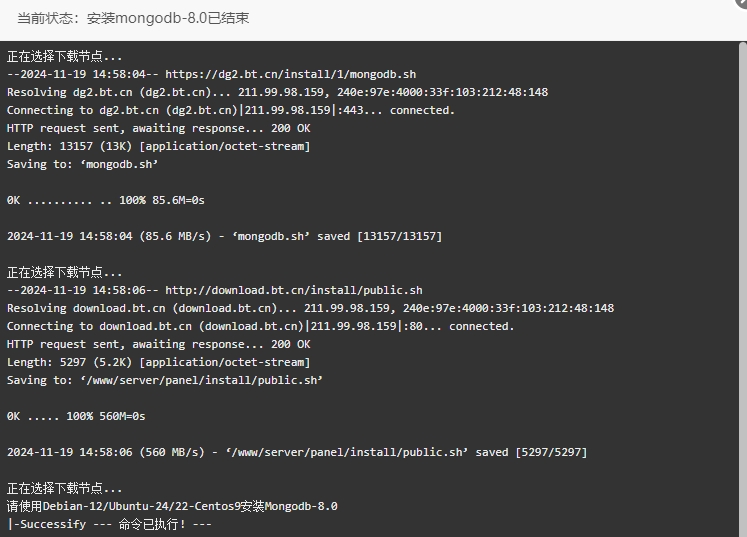747x537 pixels.
Task: Click the Length: 5297 (5.2K) line
Action: coord(159,363)
